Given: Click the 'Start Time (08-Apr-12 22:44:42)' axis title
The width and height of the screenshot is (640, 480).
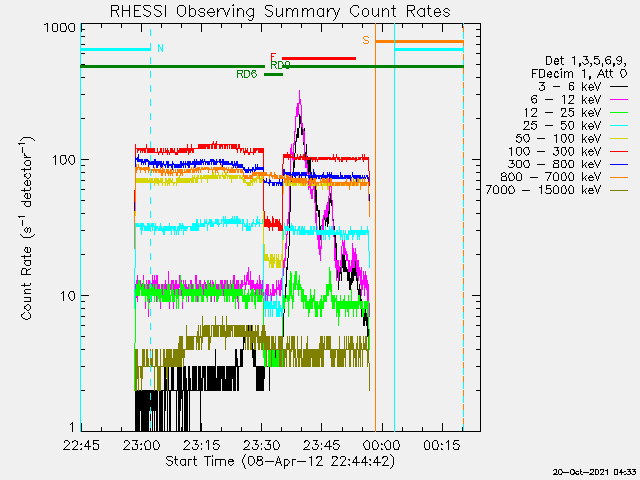Looking at the screenshot, I should pos(280,462).
